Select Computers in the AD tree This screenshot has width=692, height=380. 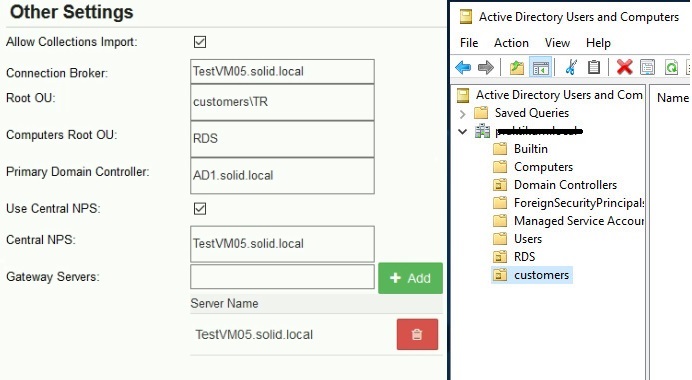(543, 167)
